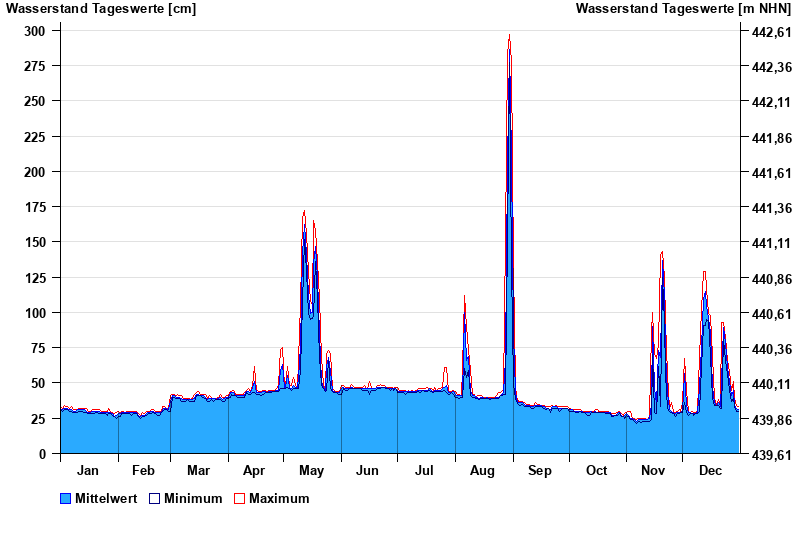The width and height of the screenshot is (800, 550).
Task: Select the May month label
Action: tap(311, 471)
